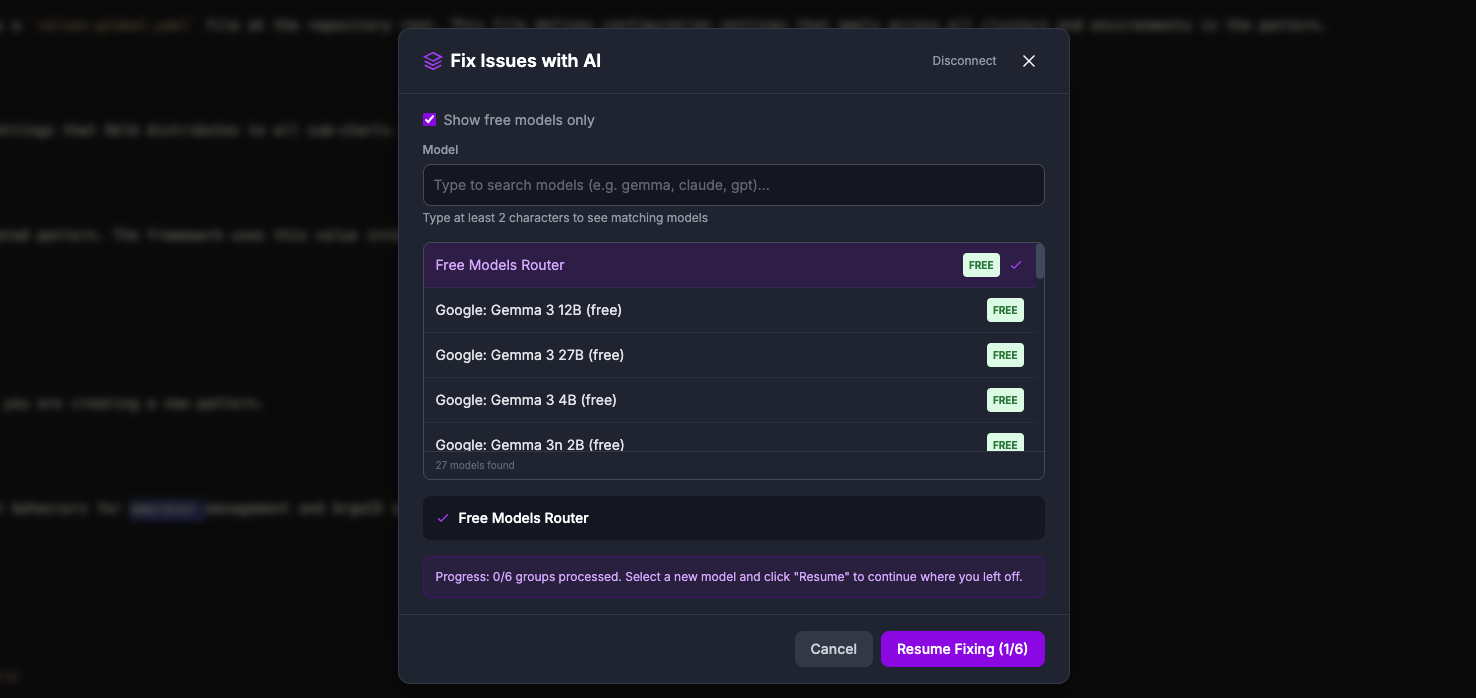Select Google: Gemma 3 12B (free)
Screen dimensions: 1476x698
click(x=600, y=310)
